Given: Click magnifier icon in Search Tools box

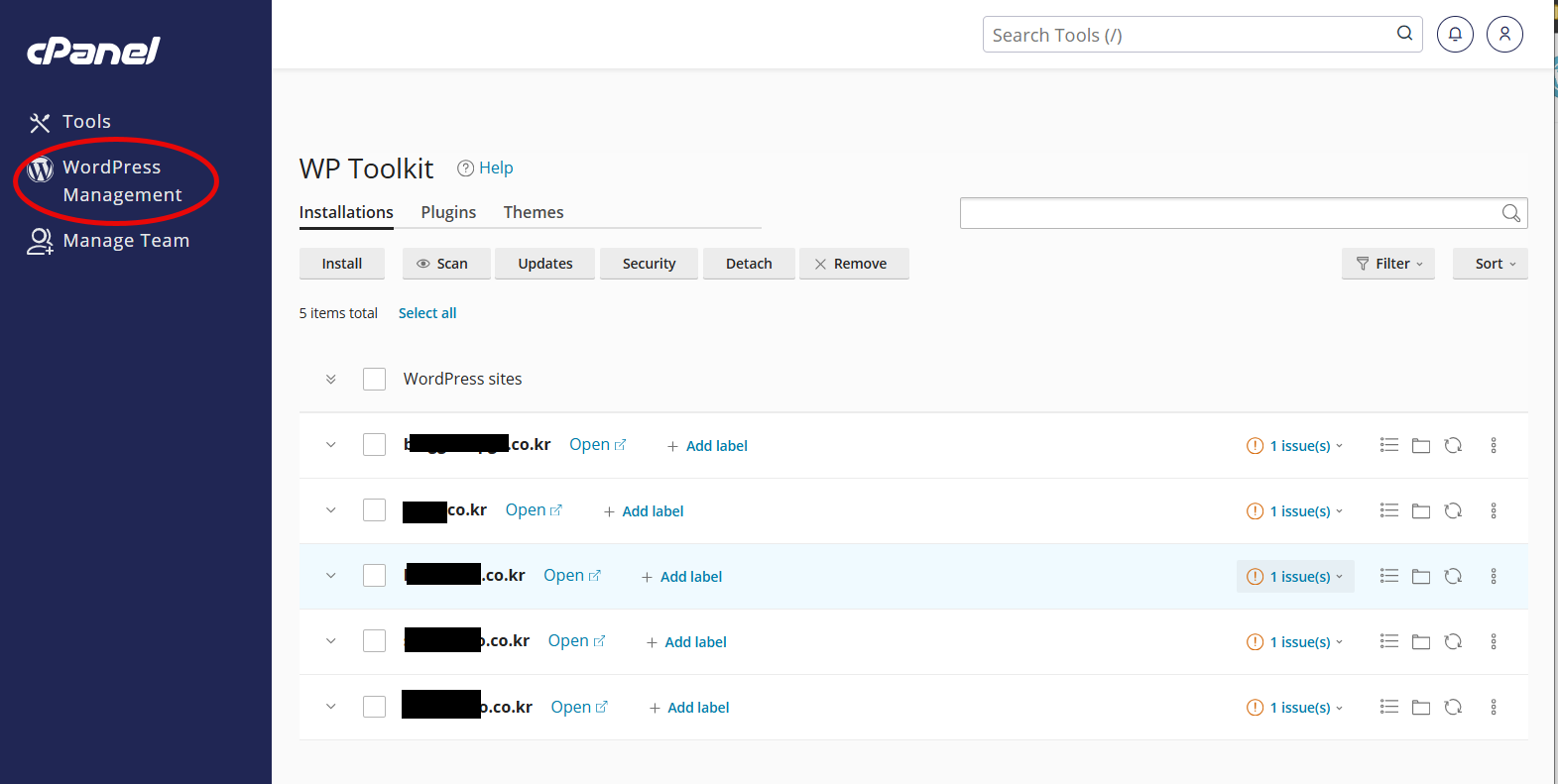Looking at the screenshot, I should point(1404,34).
